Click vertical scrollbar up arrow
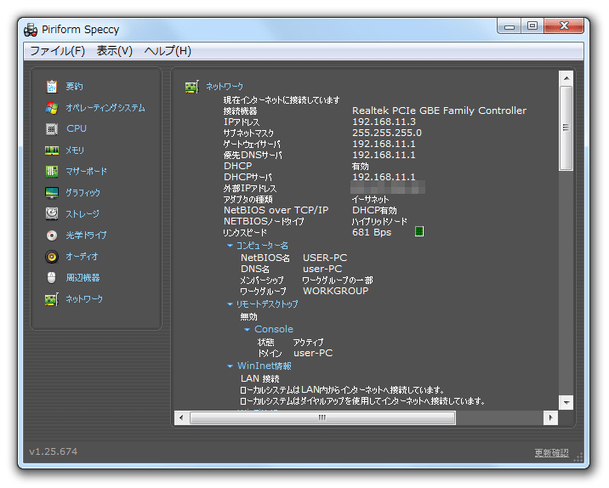This screenshot has width=609, height=488. [566, 78]
